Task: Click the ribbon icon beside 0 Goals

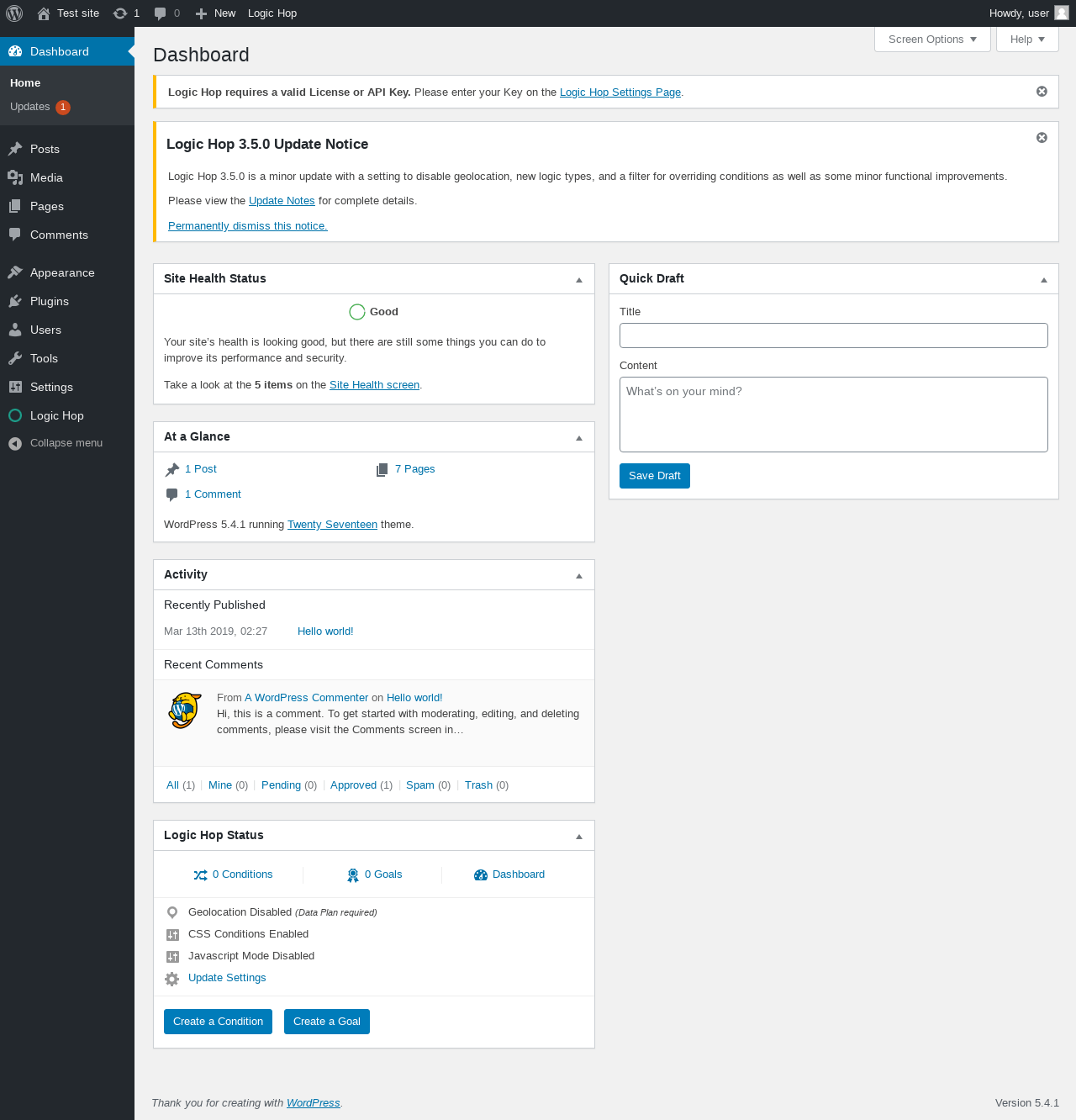Action: [353, 875]
